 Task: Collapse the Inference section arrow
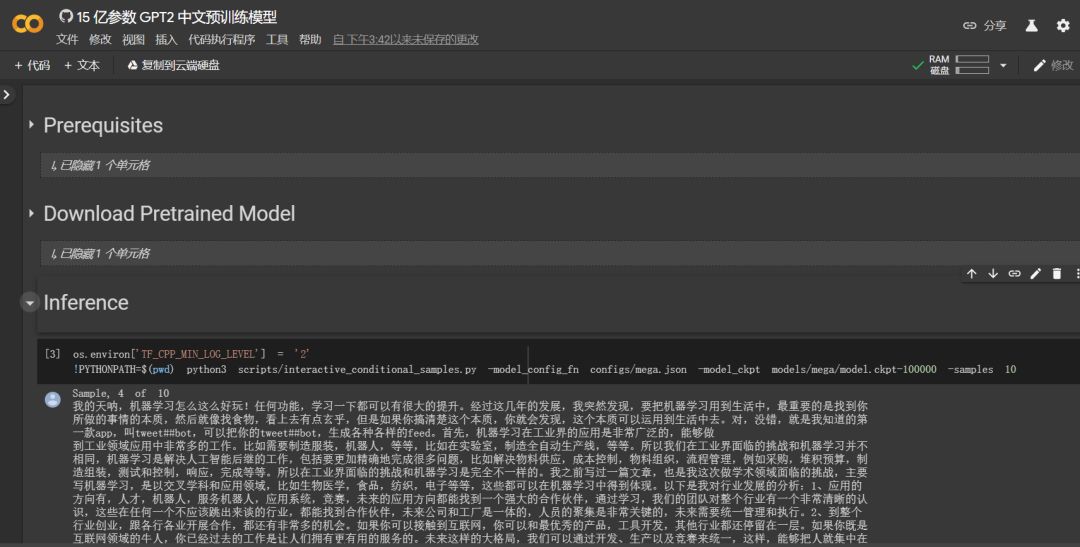coord(30,302)
